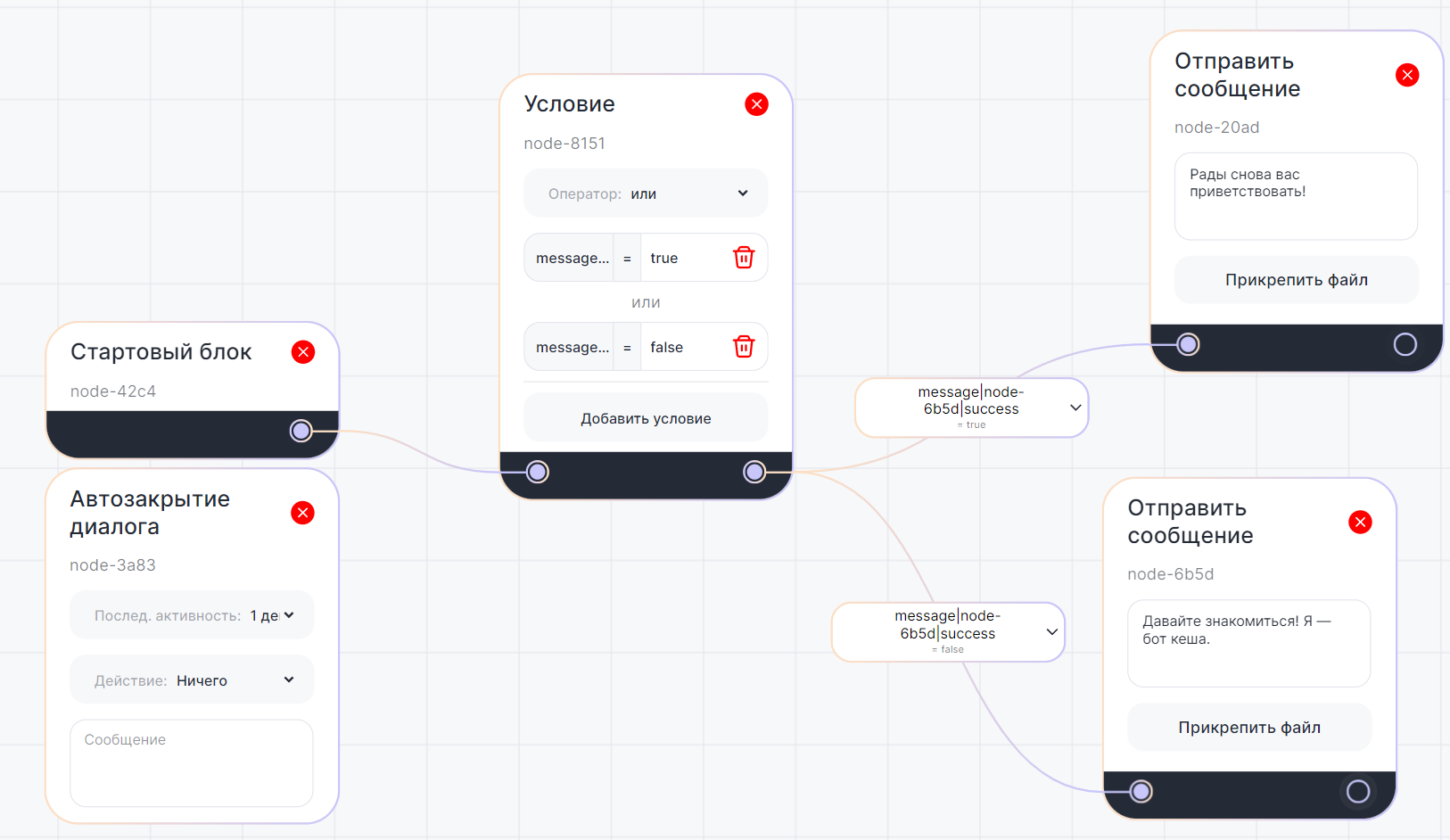Click output port of Условие node
1450x840 pixels.
(754, 472)
